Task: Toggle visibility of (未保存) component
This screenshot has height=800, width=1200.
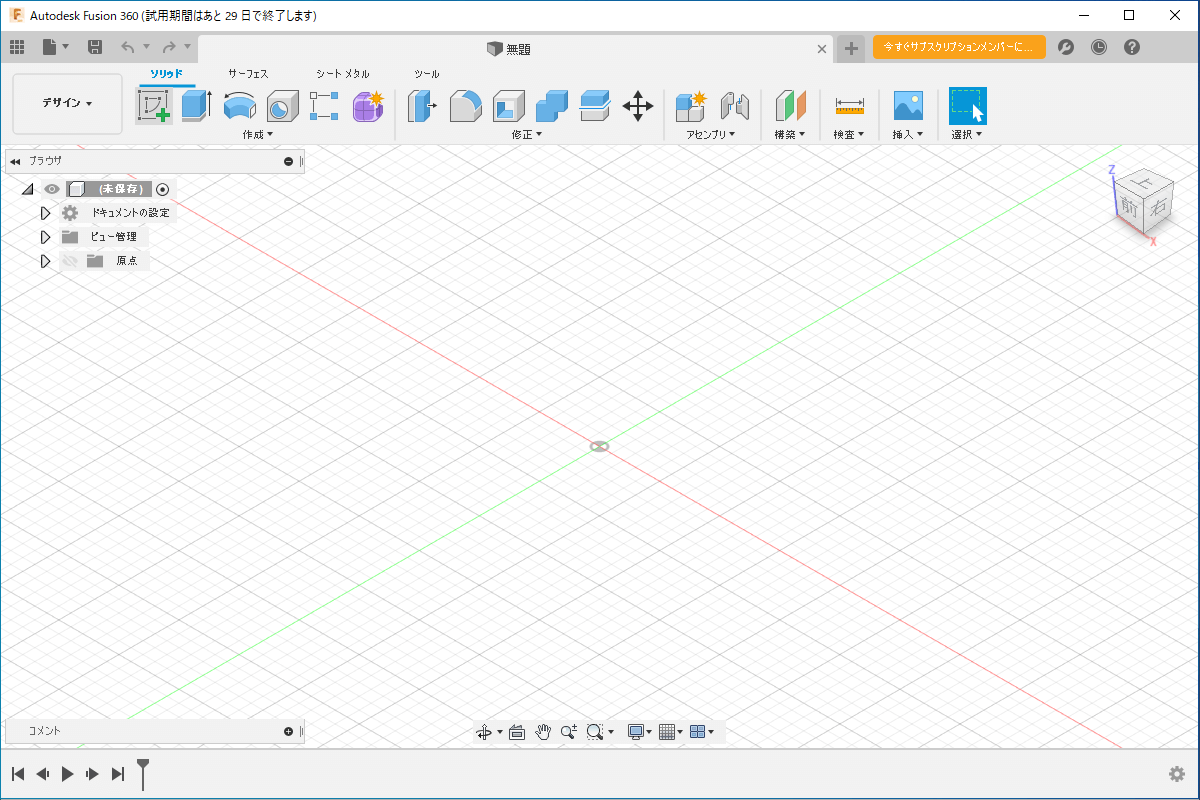Action: click(x=52, y=189)
